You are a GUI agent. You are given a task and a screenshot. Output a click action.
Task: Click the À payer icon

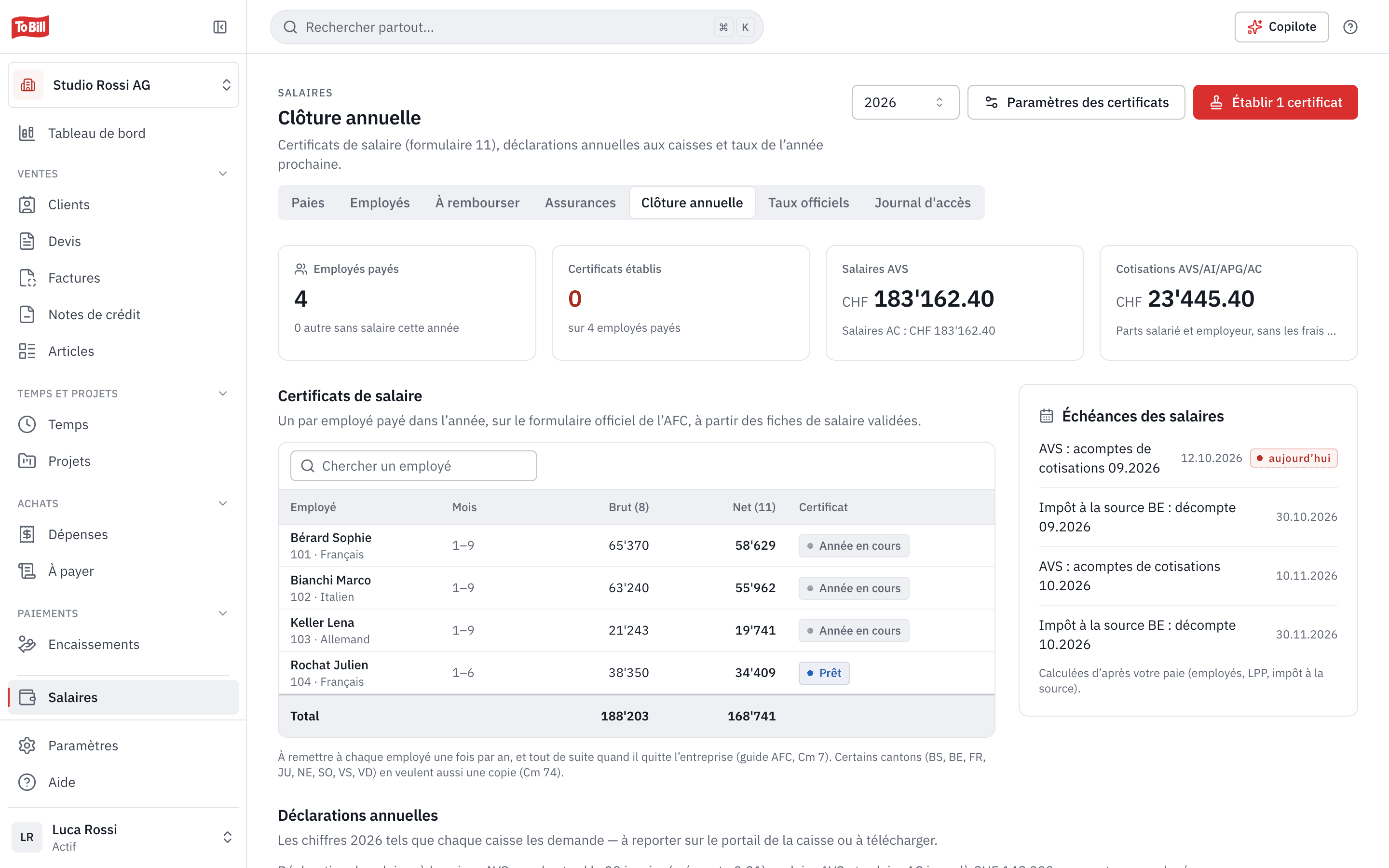pos(27,571)
